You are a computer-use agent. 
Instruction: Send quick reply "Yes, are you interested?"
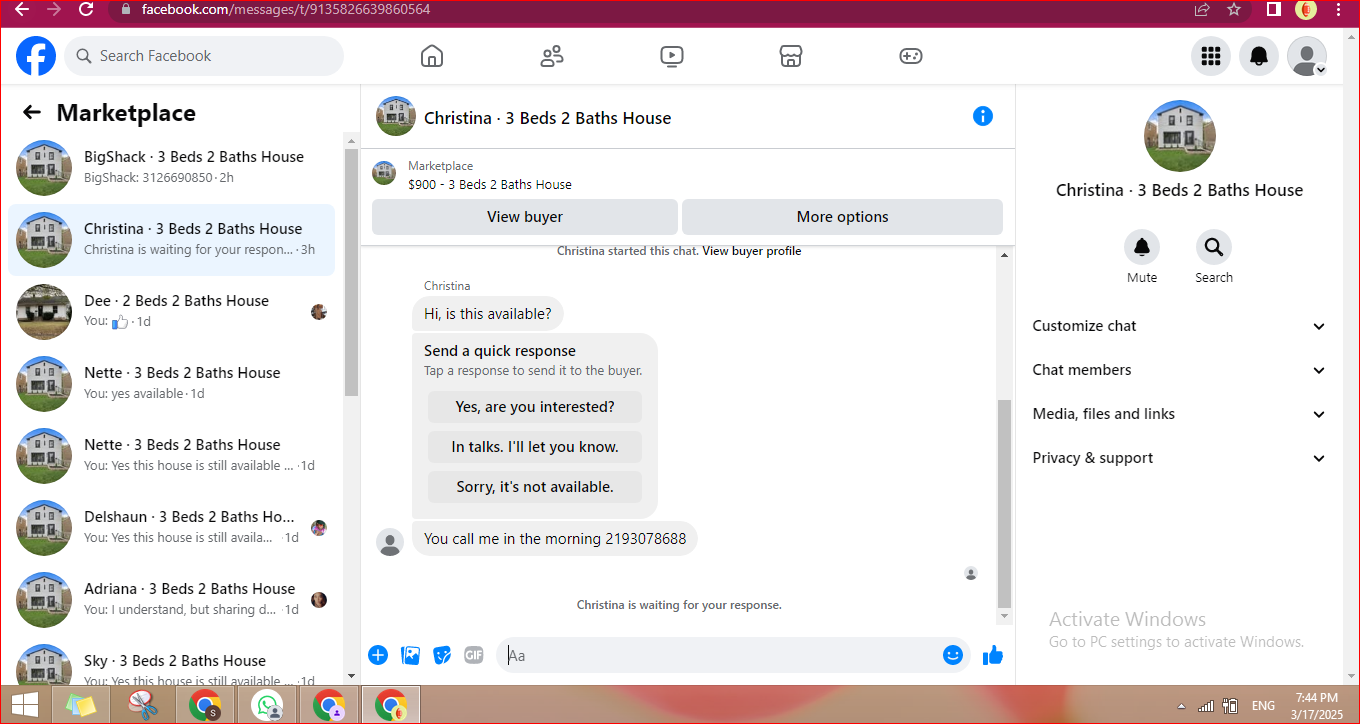click(x=535, y=407)
